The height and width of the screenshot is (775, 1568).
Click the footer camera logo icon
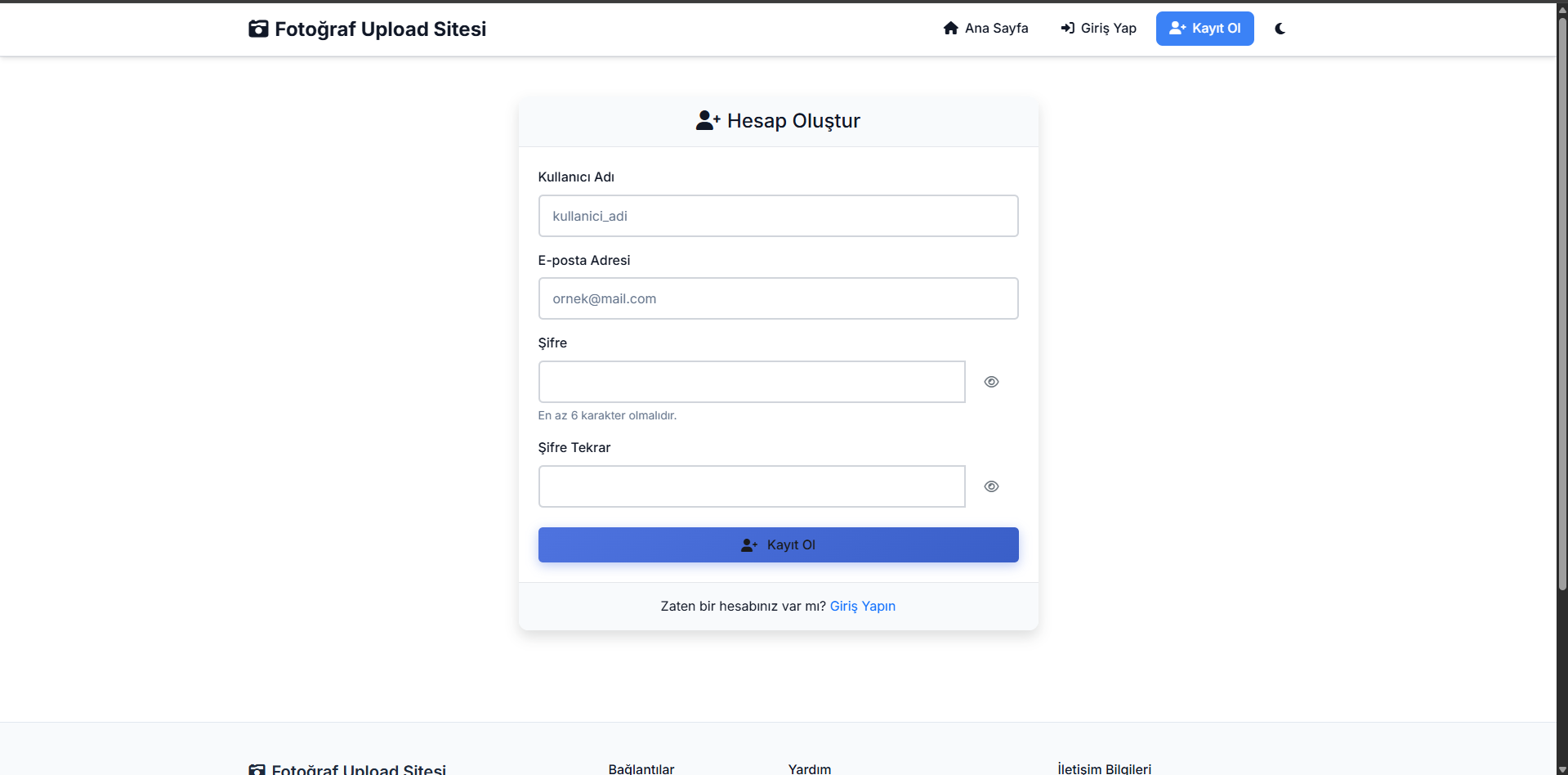tap(257, 769)
